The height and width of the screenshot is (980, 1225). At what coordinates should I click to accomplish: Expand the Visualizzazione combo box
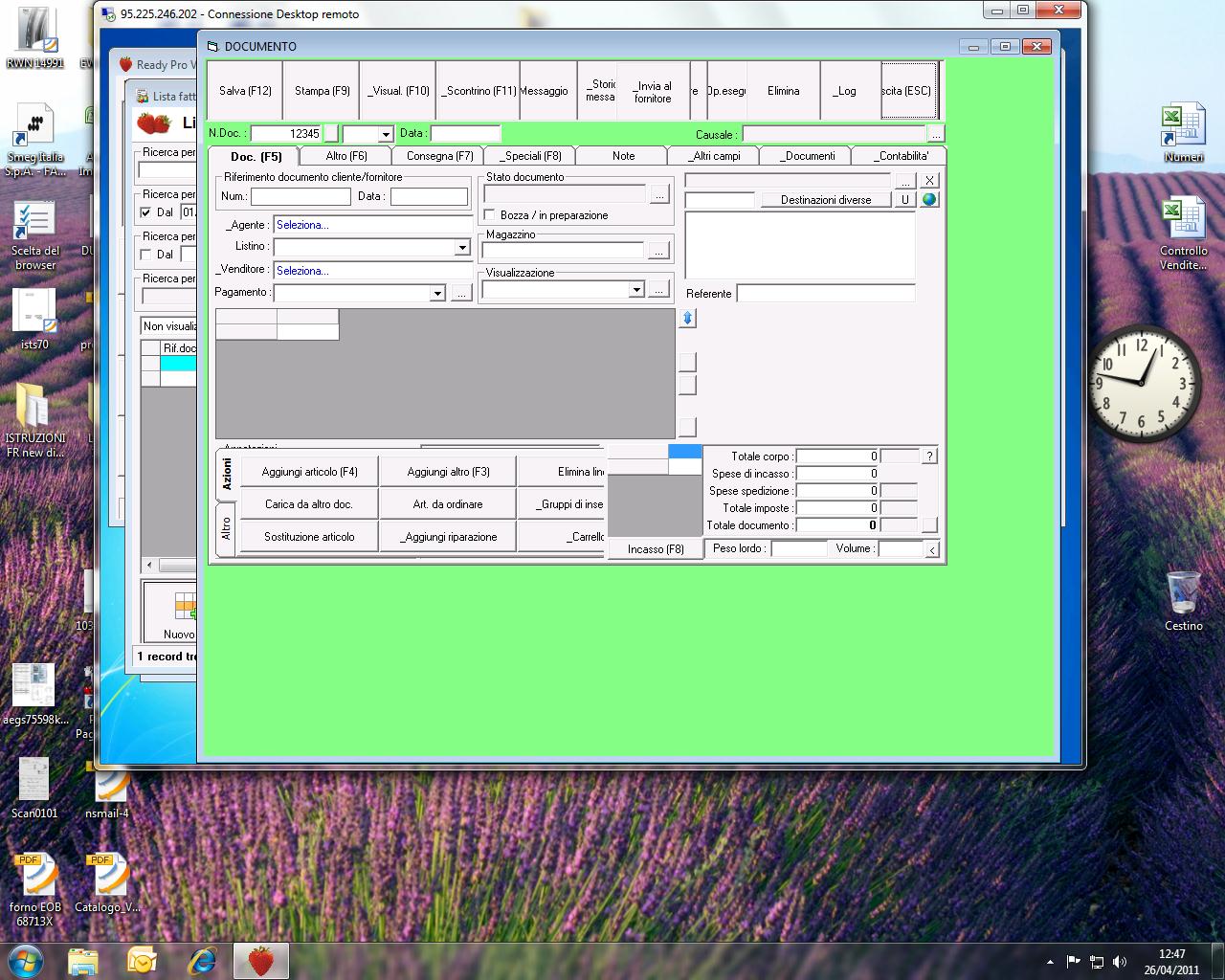(x=635, y=289)
